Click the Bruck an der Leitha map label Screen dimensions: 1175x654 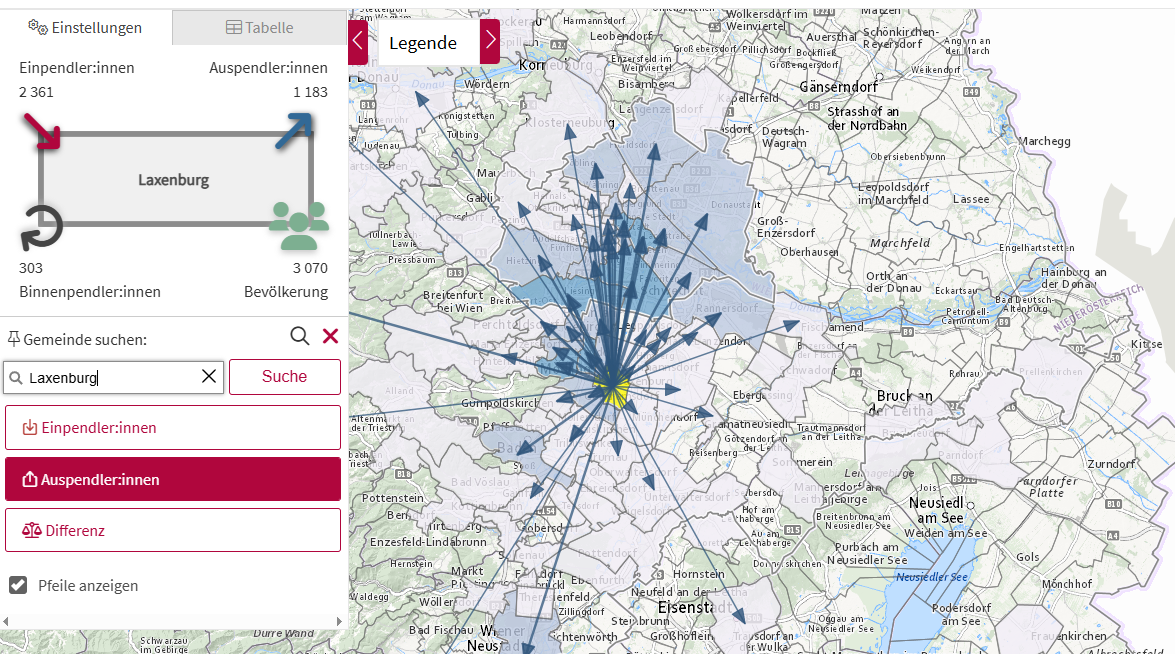coord(902,402)
